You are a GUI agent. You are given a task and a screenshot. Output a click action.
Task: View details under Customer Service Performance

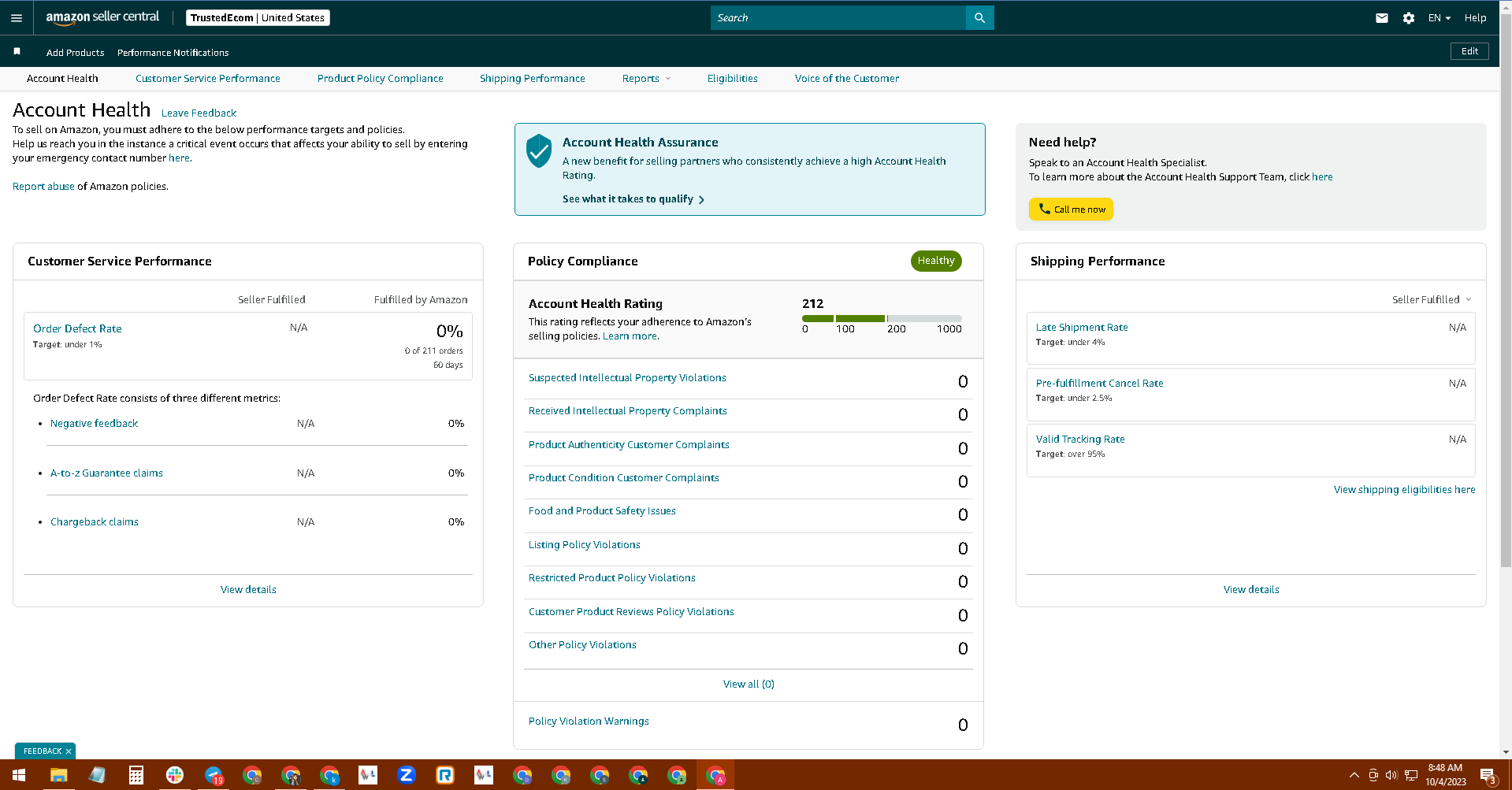point(248,589)
